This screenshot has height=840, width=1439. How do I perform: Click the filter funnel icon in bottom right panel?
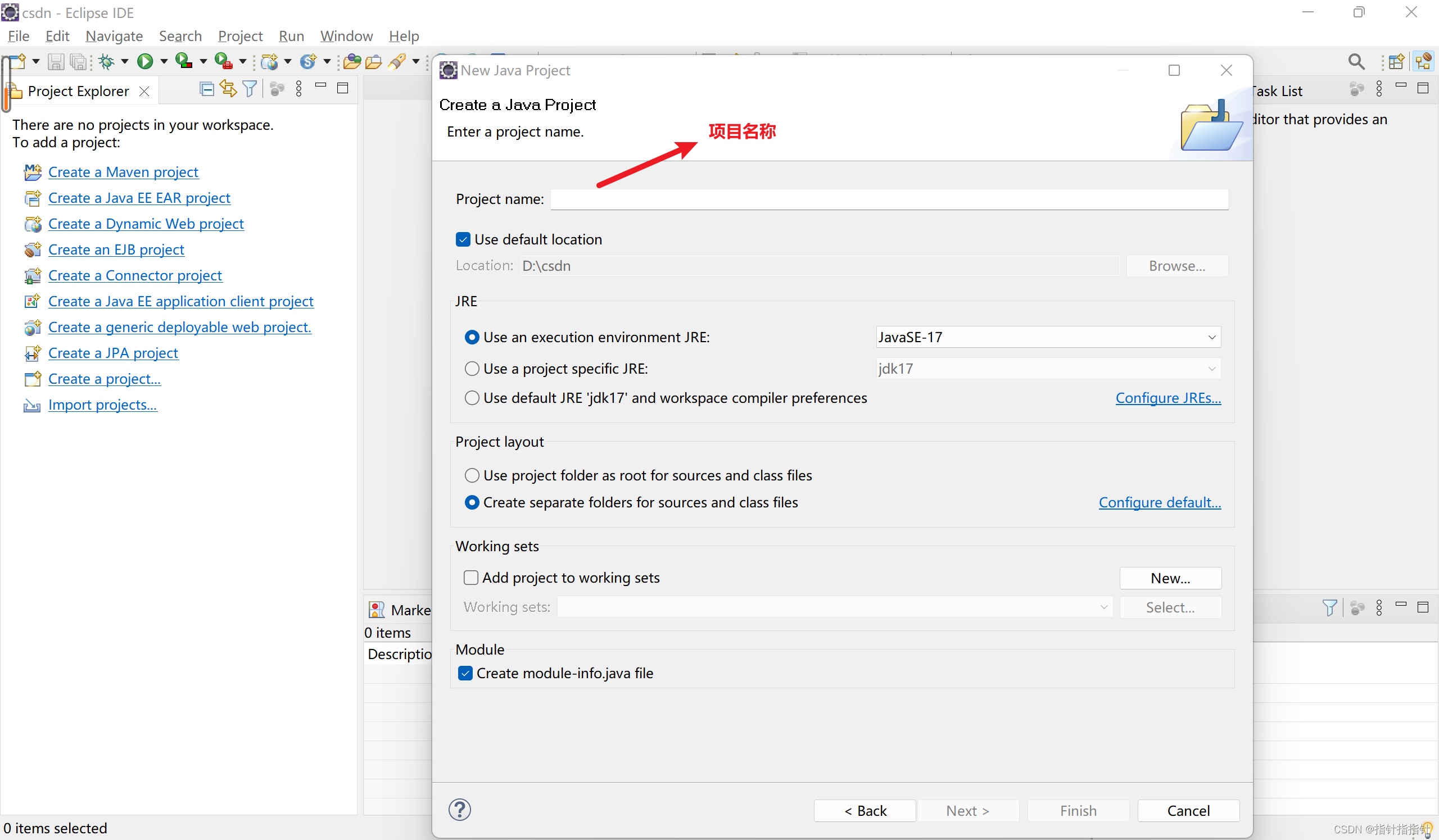pyautogui.click(x=1329, y=608)
